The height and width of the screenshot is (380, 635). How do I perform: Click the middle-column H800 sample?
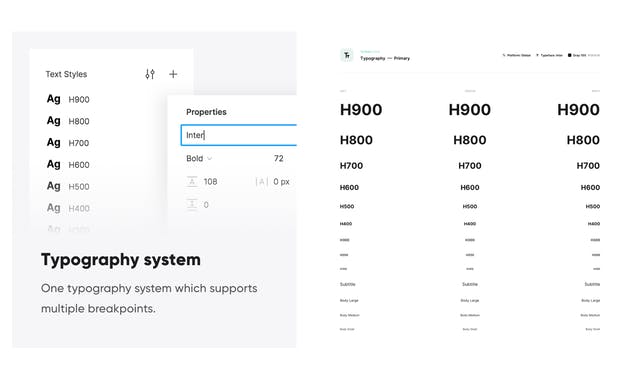pos(470,140)
